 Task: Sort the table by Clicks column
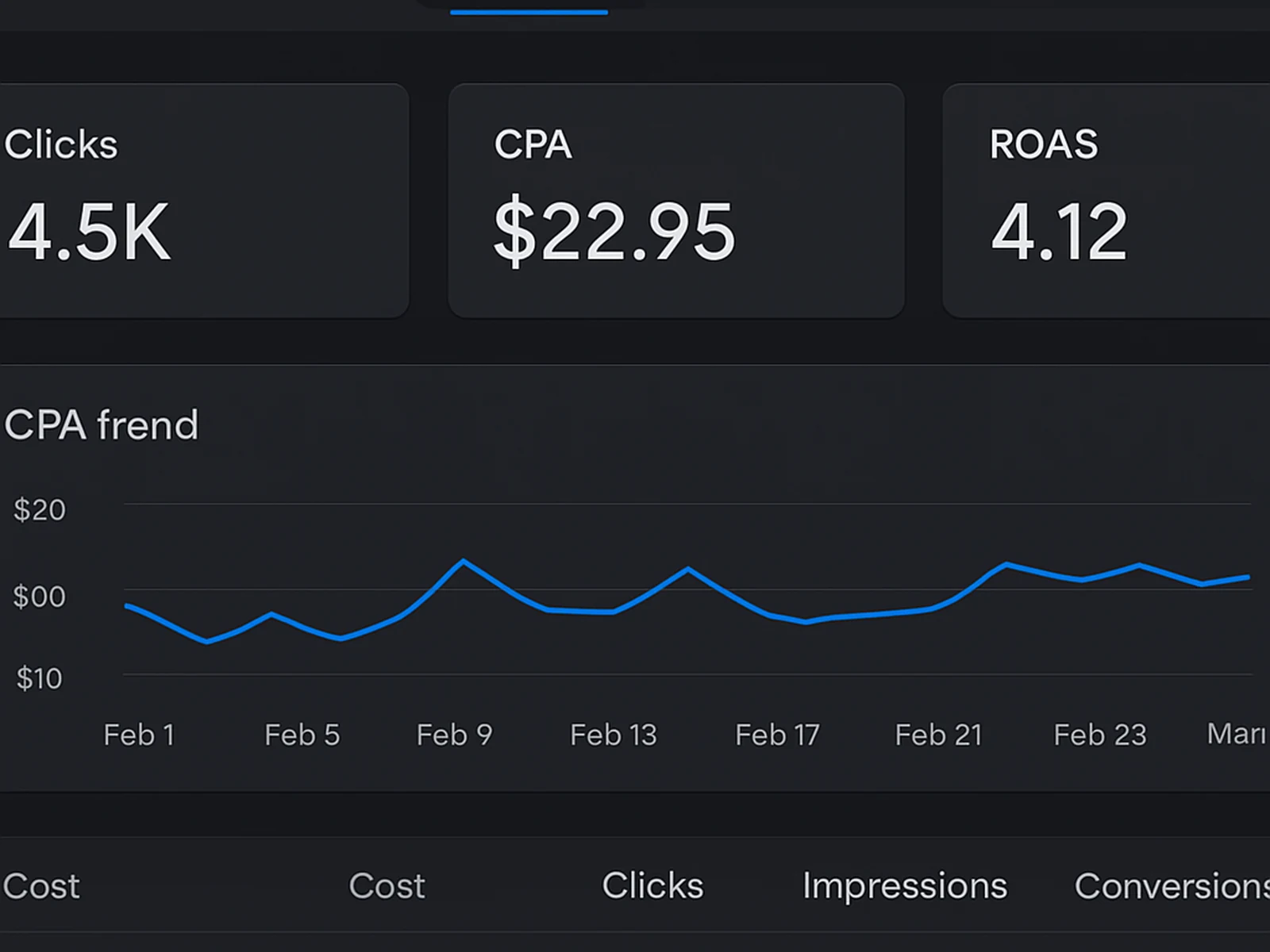[x=652, y=886]
